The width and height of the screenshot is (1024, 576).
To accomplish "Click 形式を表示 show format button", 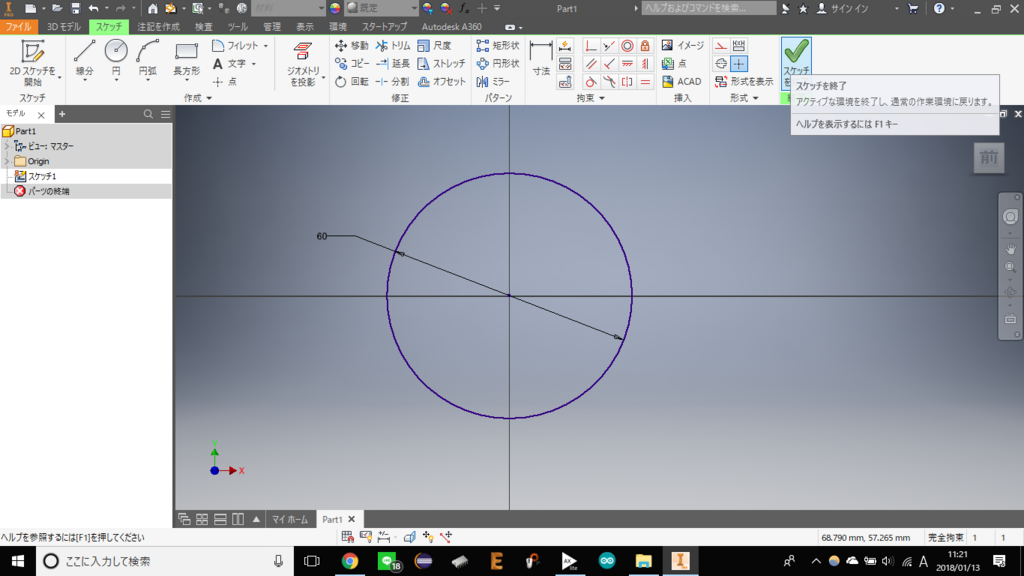I will [744, 82].
